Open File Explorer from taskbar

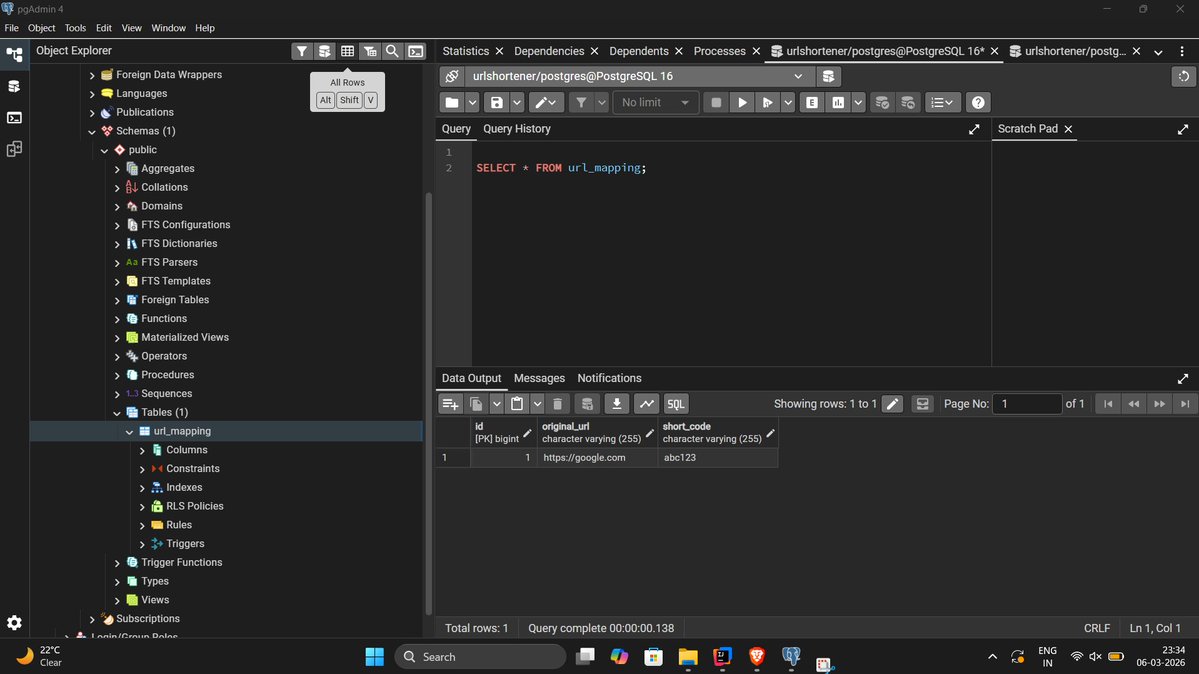coord(687,656)
